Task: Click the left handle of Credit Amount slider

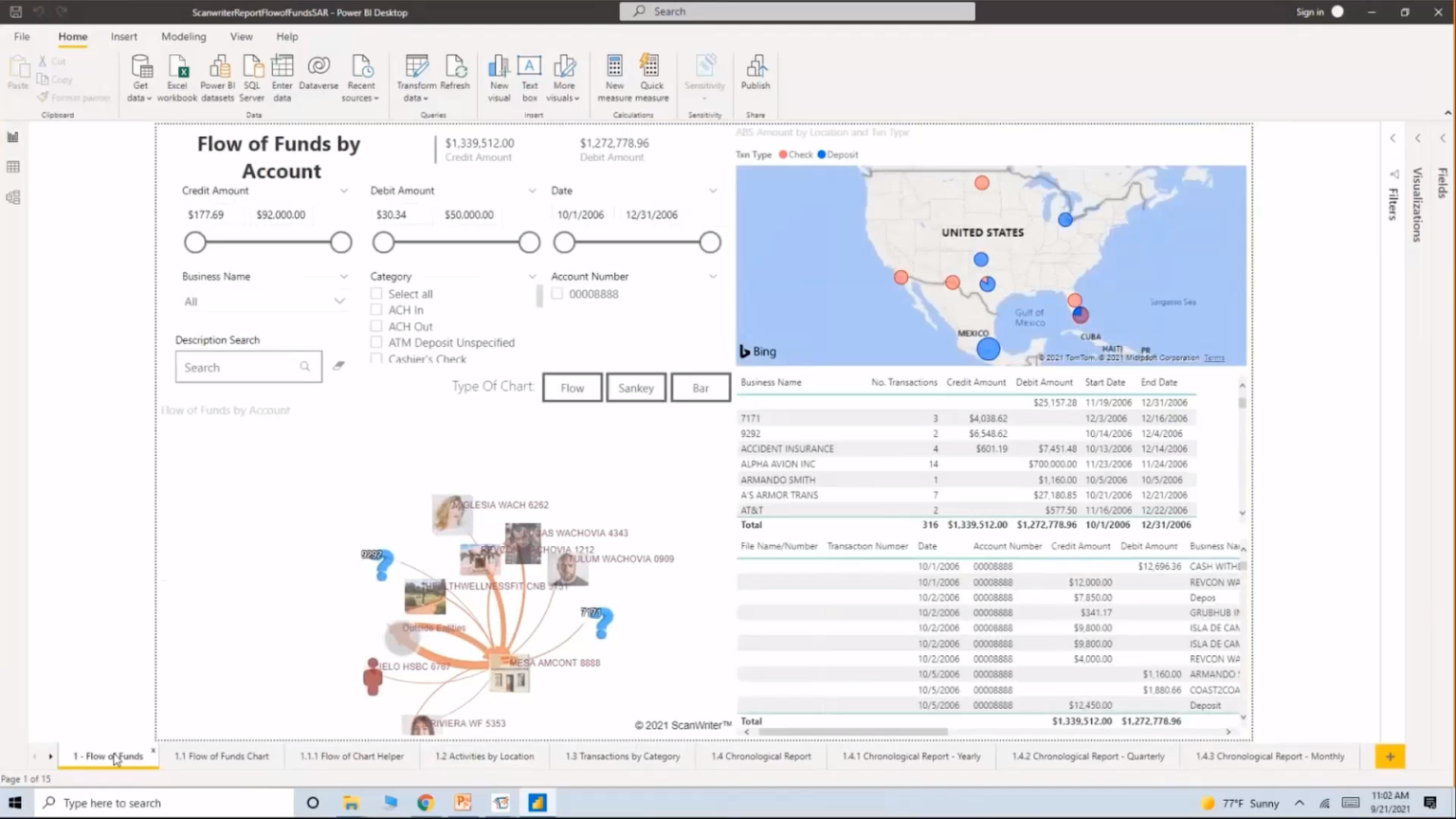Action: 195,243
